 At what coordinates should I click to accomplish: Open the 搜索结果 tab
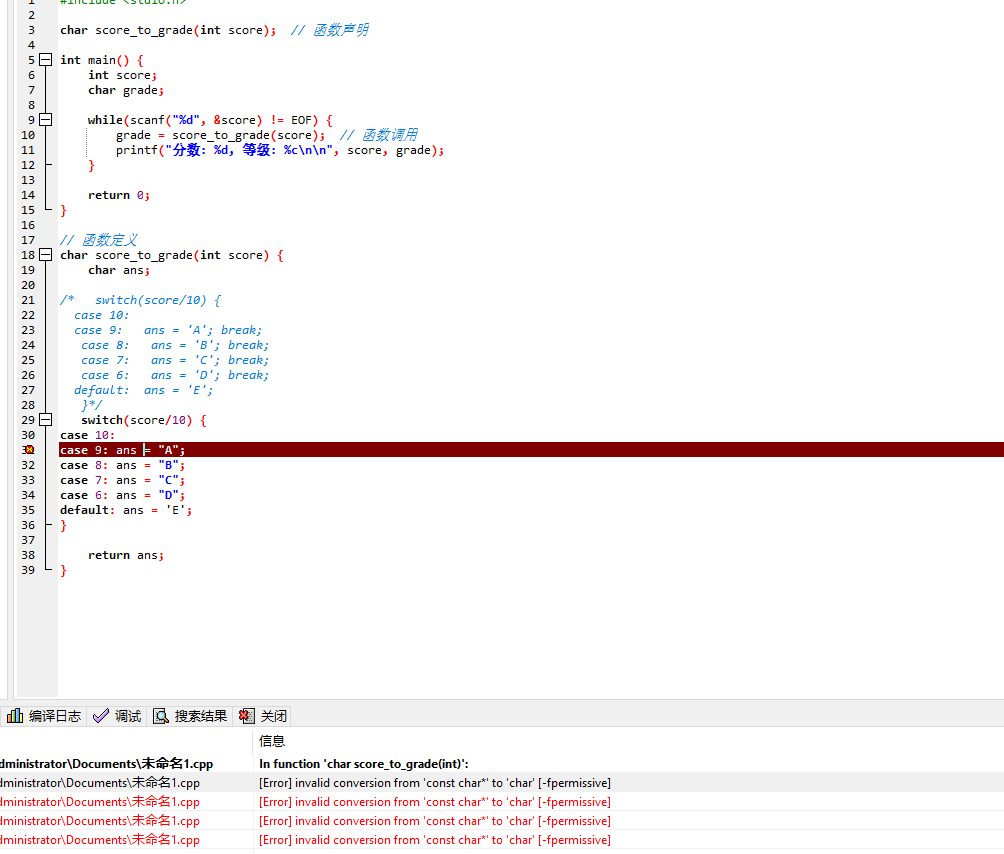[x=190, y=716]
